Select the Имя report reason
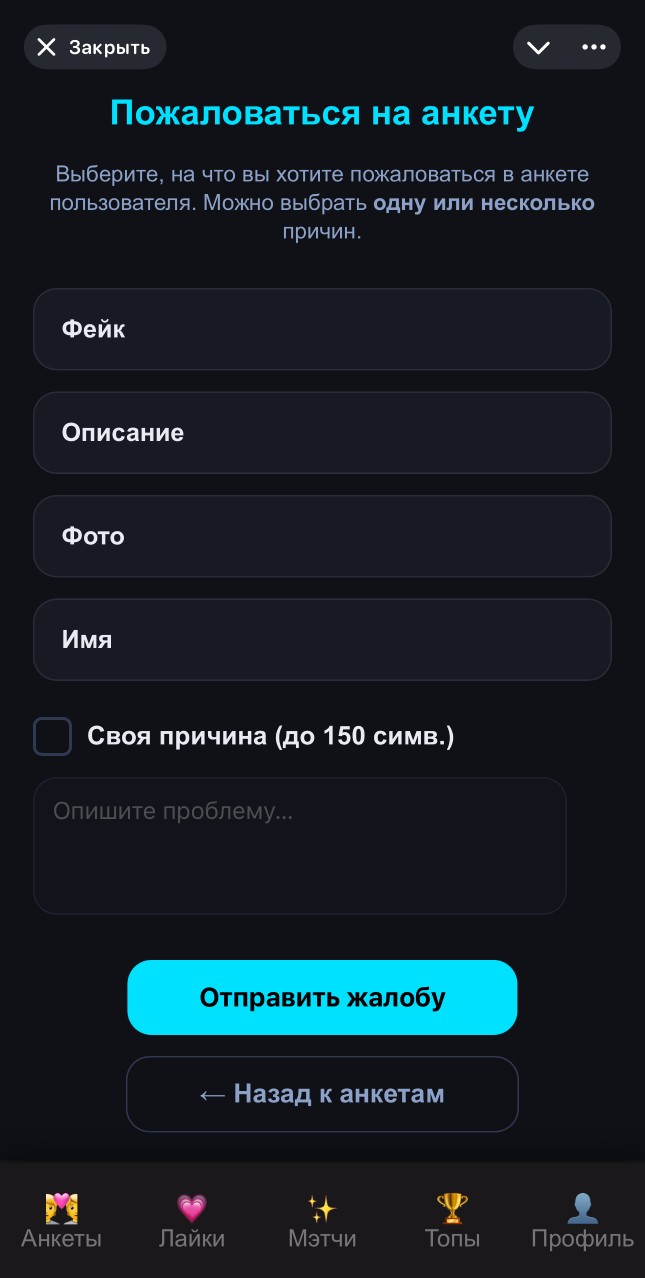The image size is (645, 1278). pyautogui.click(x=322, y=639)
